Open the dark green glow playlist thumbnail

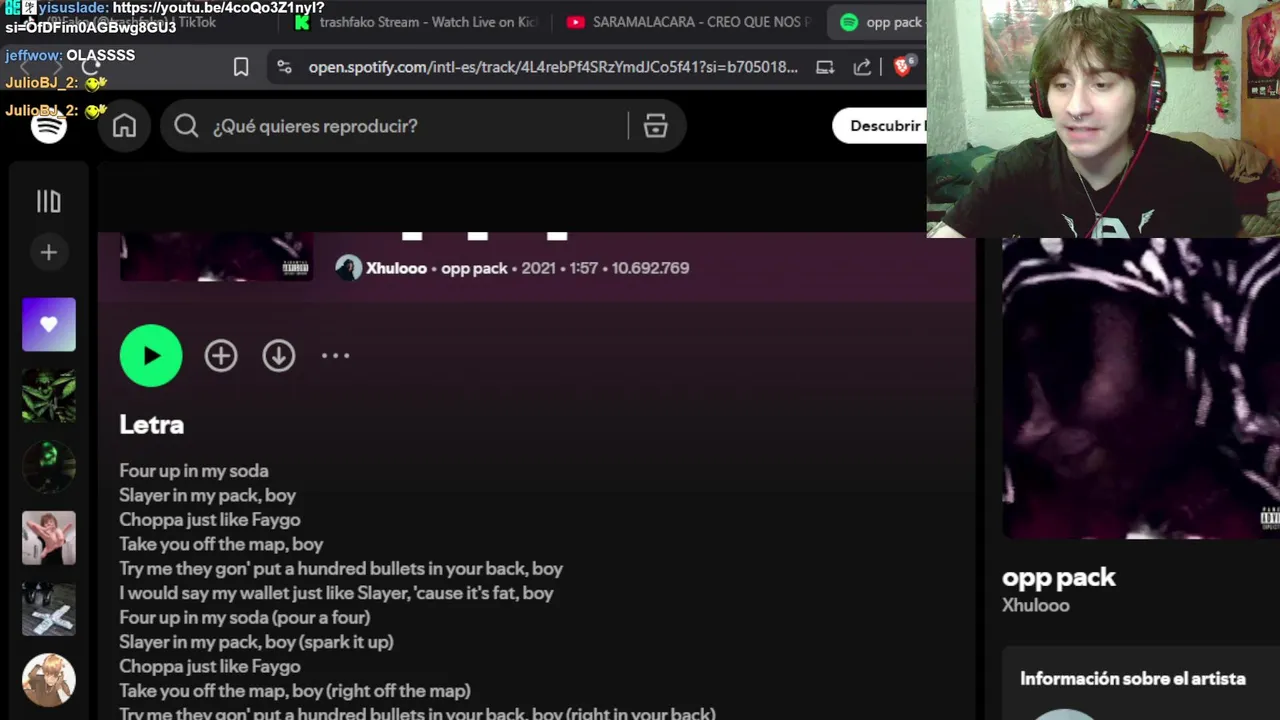[x=49, y=467]
